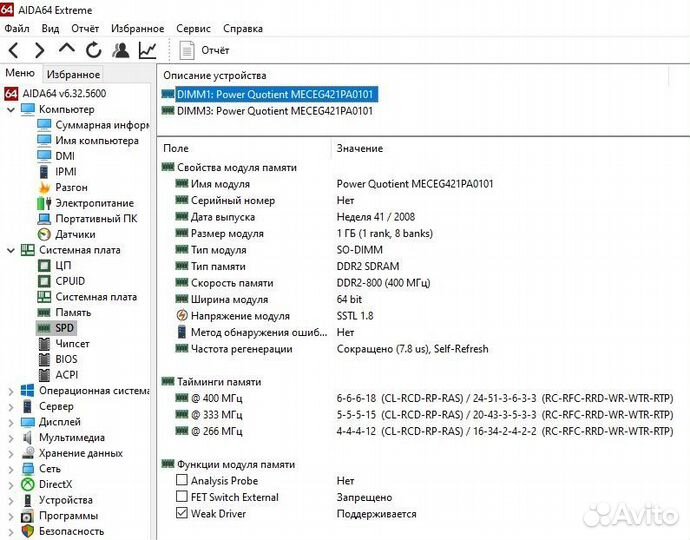
Task: Select the SPD memory module icon
Action: pyautogui.click(x=44, y=328)
